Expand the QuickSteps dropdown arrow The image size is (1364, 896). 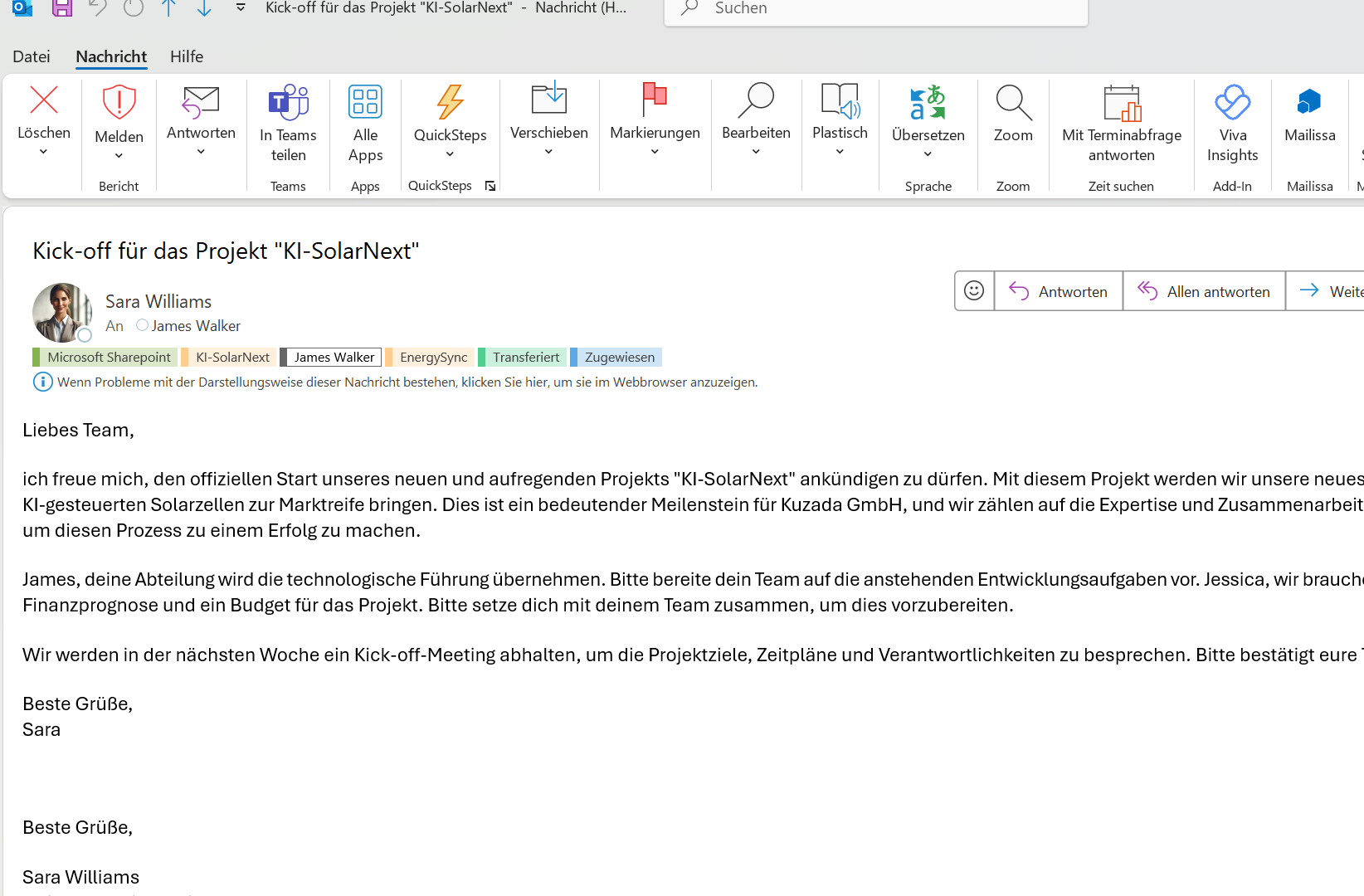(x=450, y=153)
